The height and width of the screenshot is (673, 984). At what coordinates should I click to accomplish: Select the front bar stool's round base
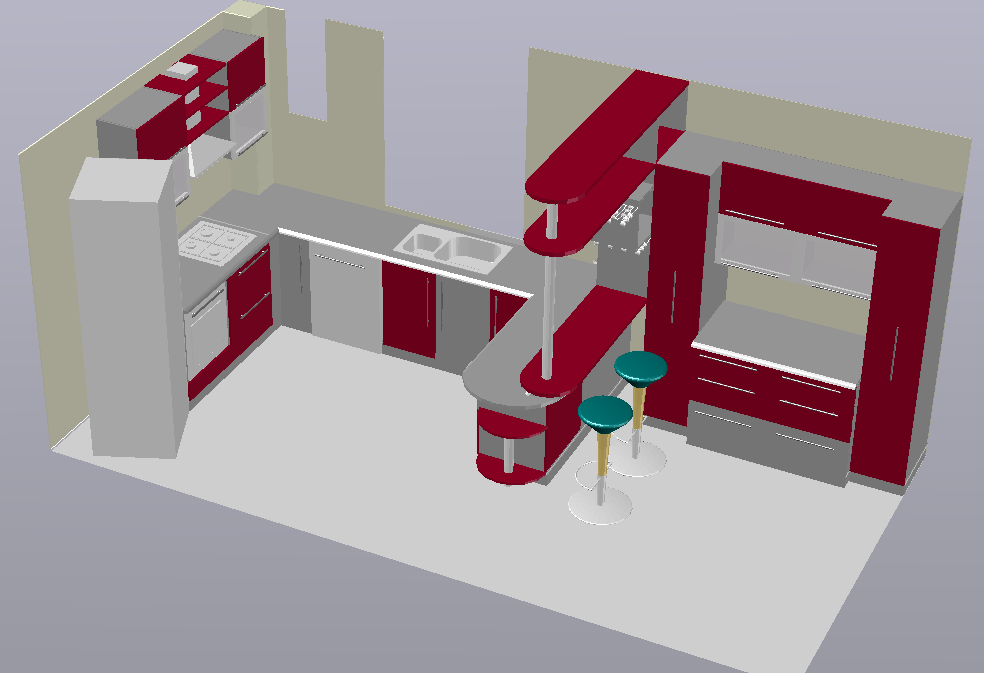click(600, 507)
